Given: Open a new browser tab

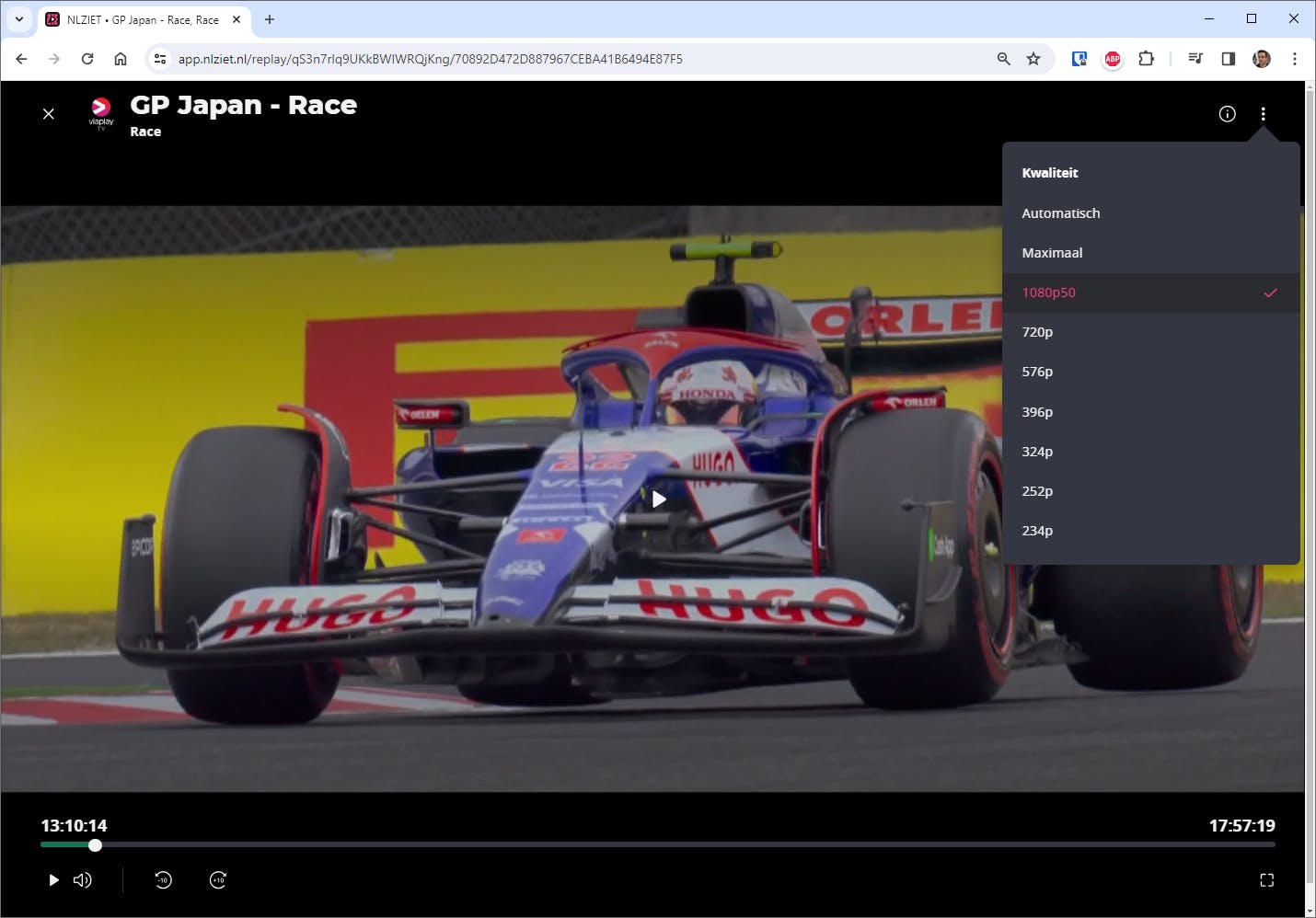Looking at the screenshot, I should click(270, 19).
